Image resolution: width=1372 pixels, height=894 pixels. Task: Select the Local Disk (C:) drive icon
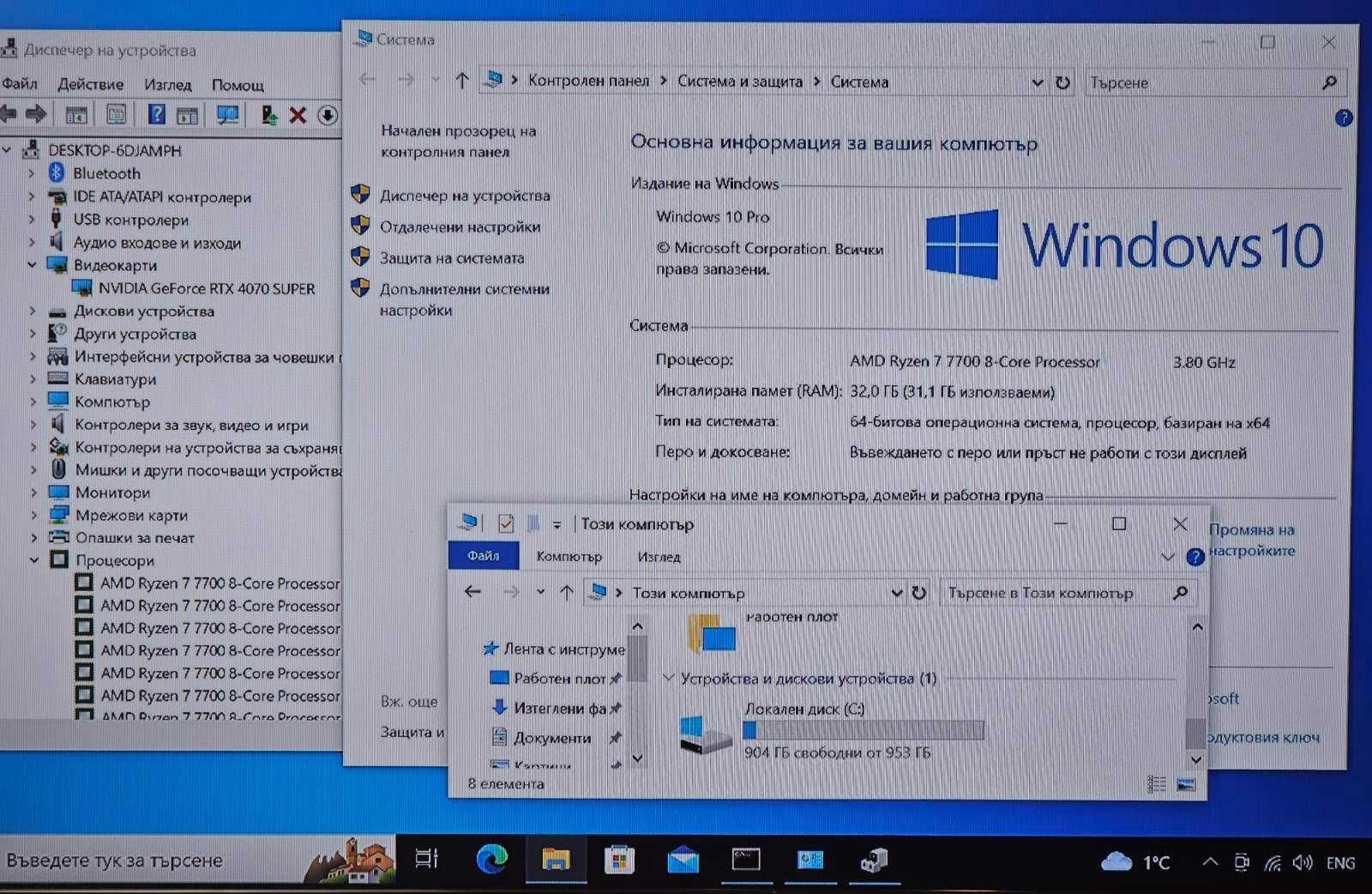tap(705, 734)
